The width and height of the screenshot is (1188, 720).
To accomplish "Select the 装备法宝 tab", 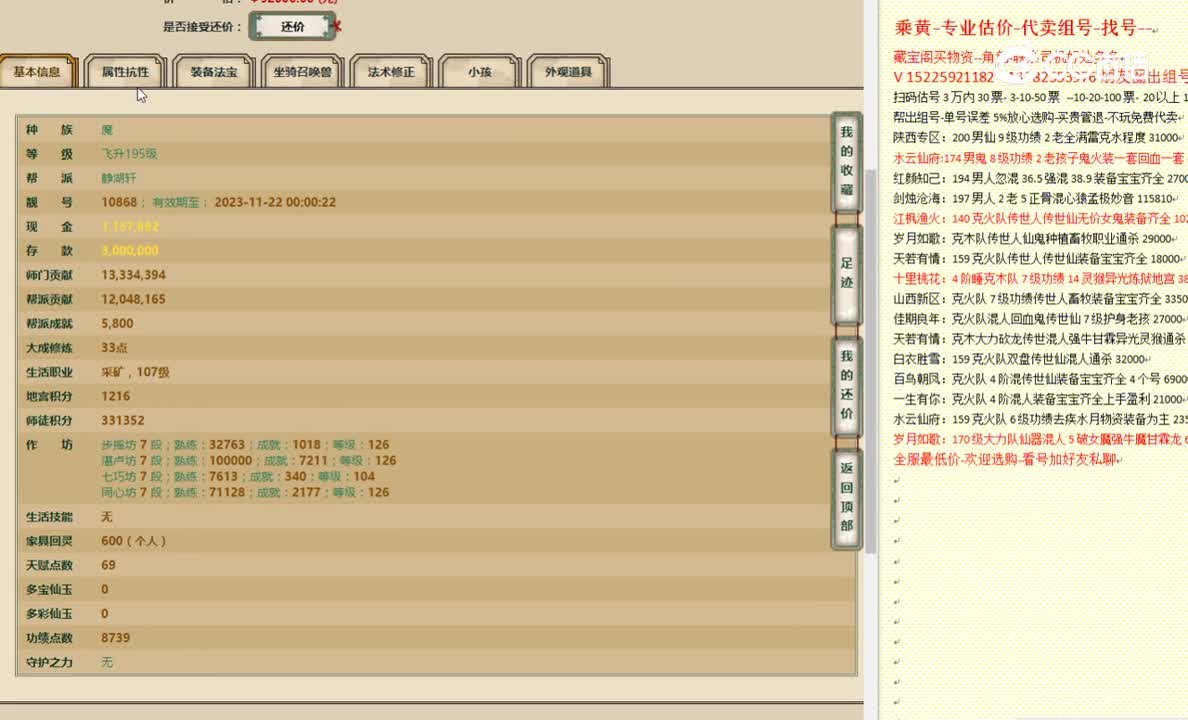I will click(x=214, y=72).
